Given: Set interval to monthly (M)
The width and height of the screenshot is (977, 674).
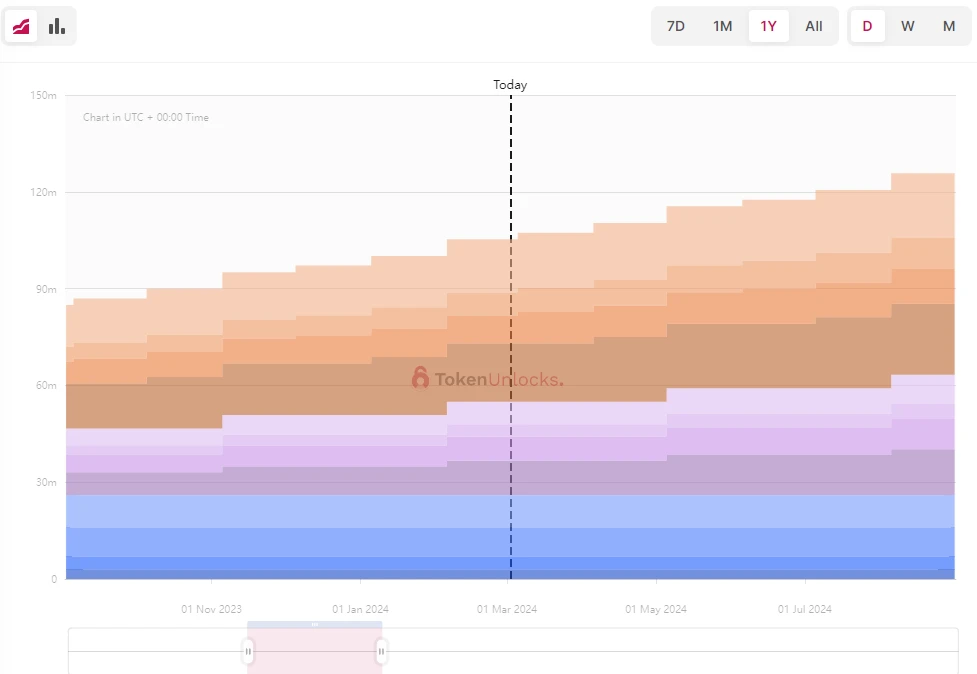Looking at the screenshot, I should pos(948,26).
